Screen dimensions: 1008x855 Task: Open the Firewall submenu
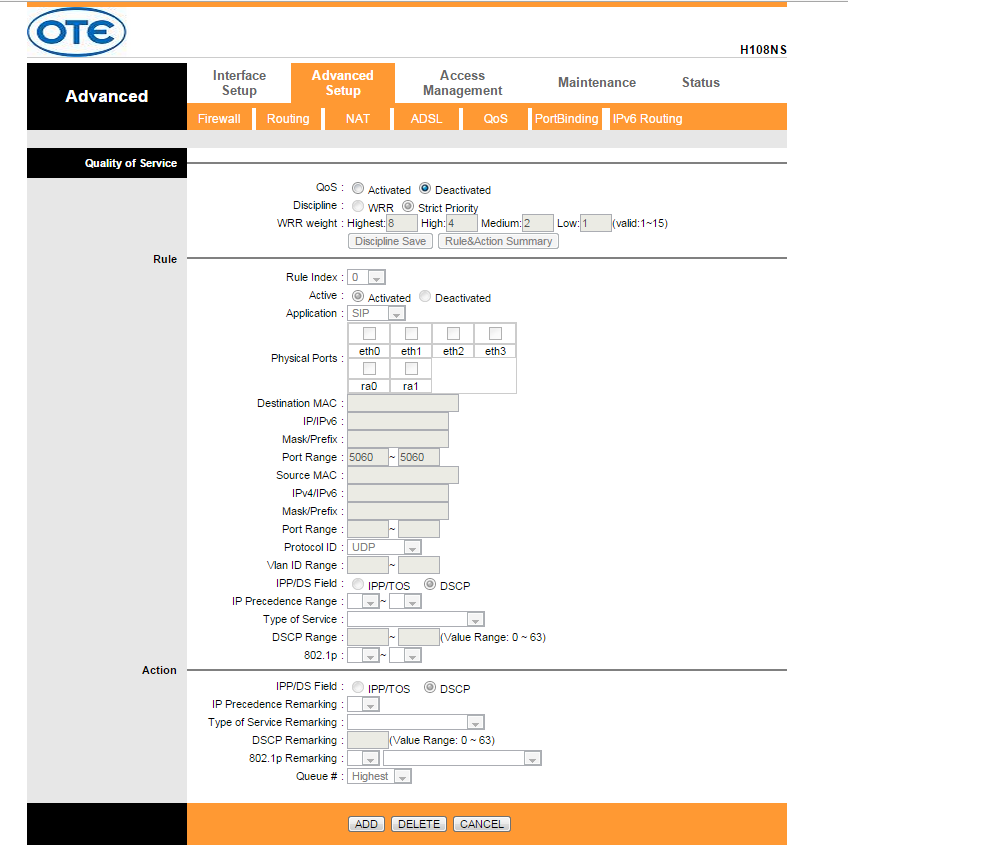click(219, 119)
